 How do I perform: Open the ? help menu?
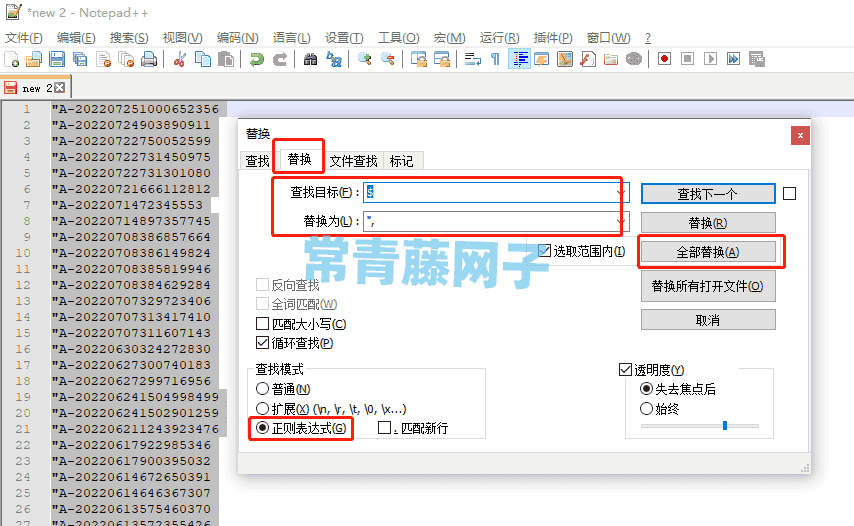648,38
